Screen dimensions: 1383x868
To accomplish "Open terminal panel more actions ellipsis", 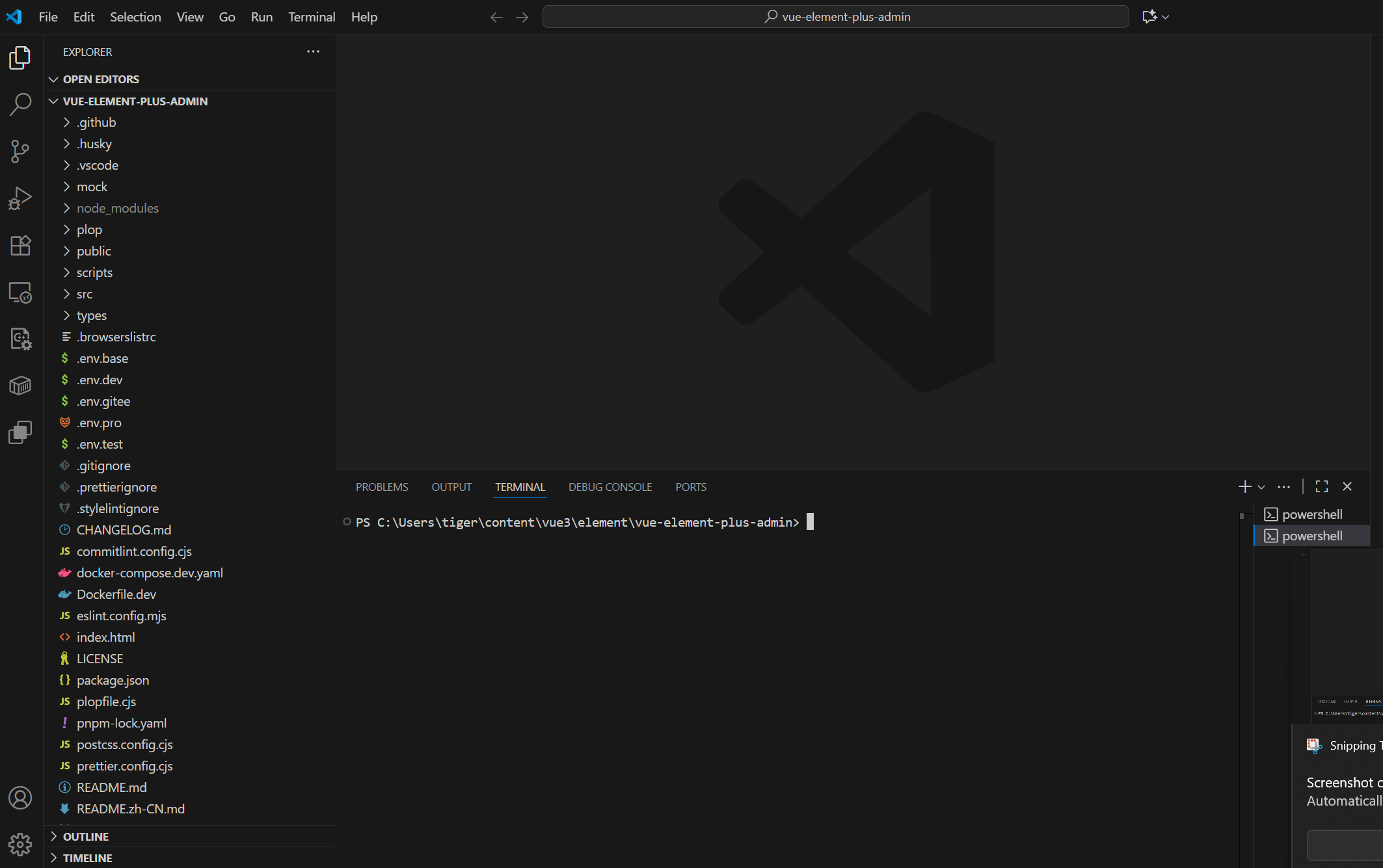I will point(1283,486).
